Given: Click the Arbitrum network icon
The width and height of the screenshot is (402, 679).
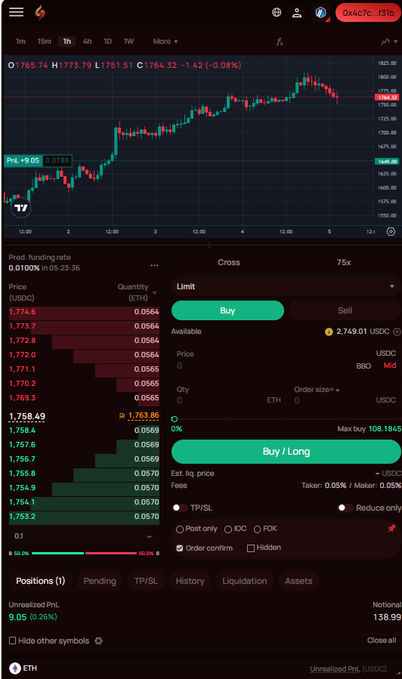Looking at the screenshot, I should pyautogui.click(x=320, y=13).
